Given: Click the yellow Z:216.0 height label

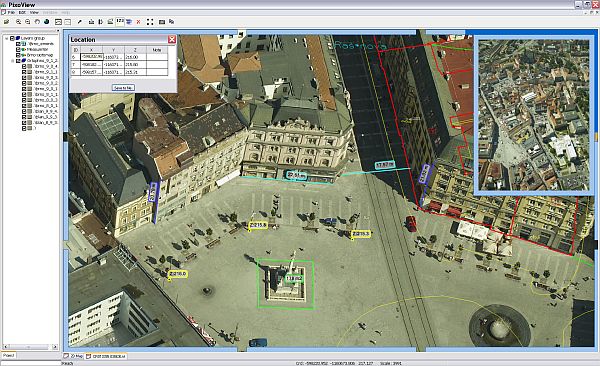Looking at the screenshot, I should tap(178, 274).
